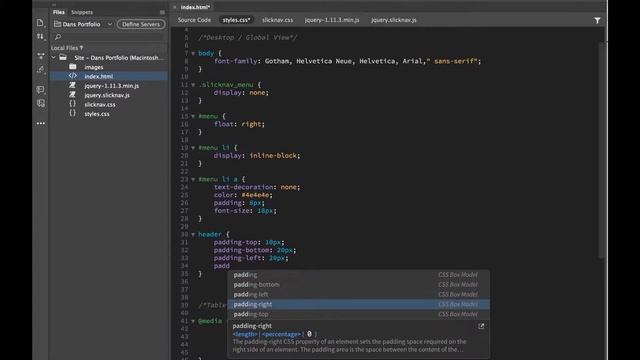Viewport: 640px width, 360px height.
Task: Switch to the Files panel tab
Action: click(58, 12)
